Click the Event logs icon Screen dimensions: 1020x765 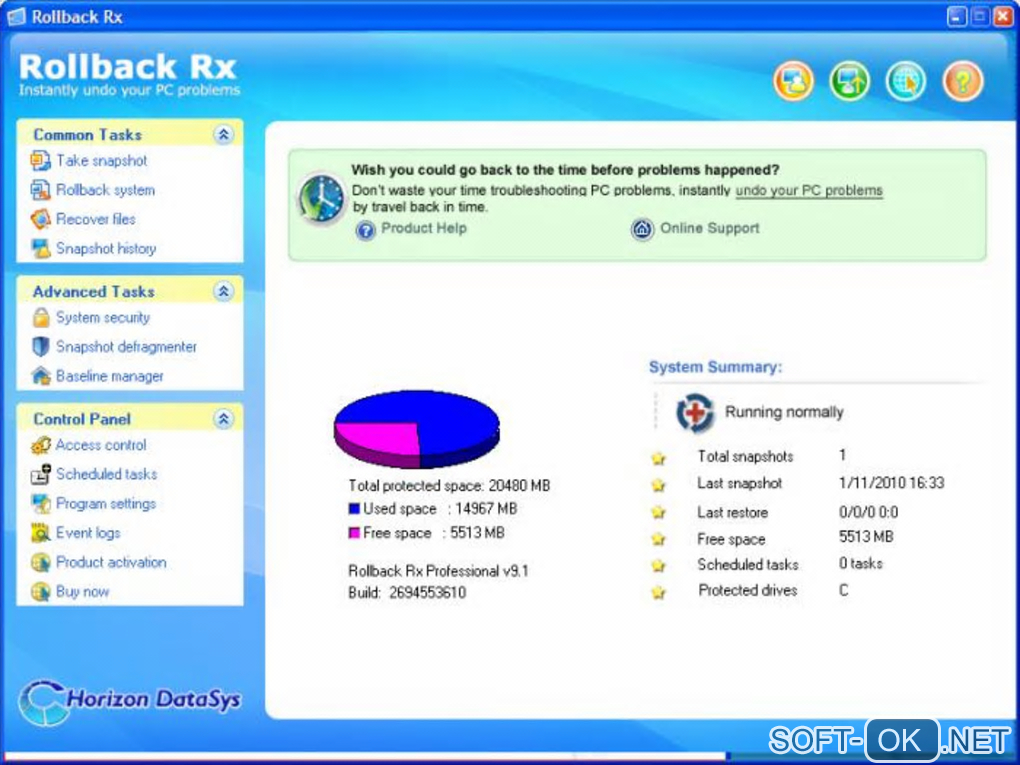pos(40,533)
